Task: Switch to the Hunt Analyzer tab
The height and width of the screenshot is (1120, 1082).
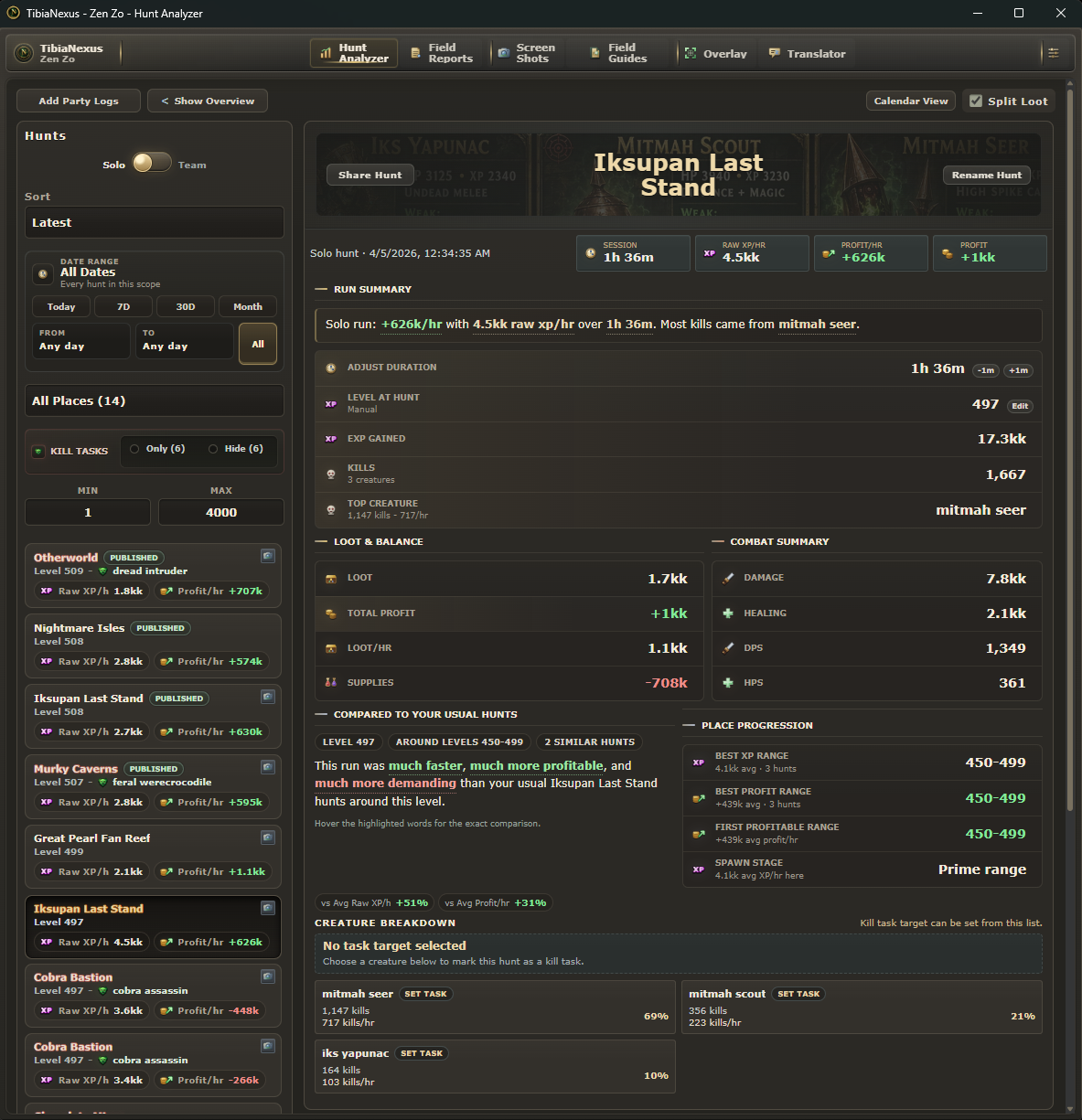Action: pyautogui.click(x=354, y=53)
